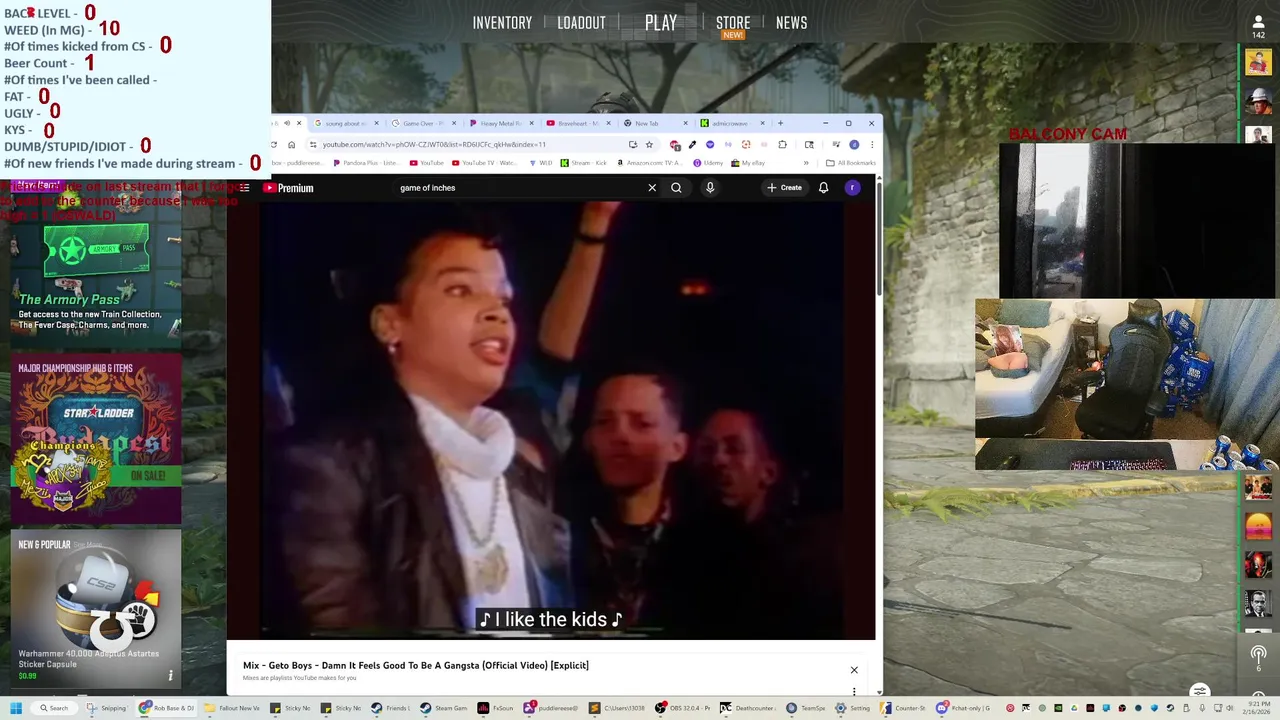Screen dimensions: 1280x720
Task: Click the info icon on the sticker capsule card
Action: point(170,676)
